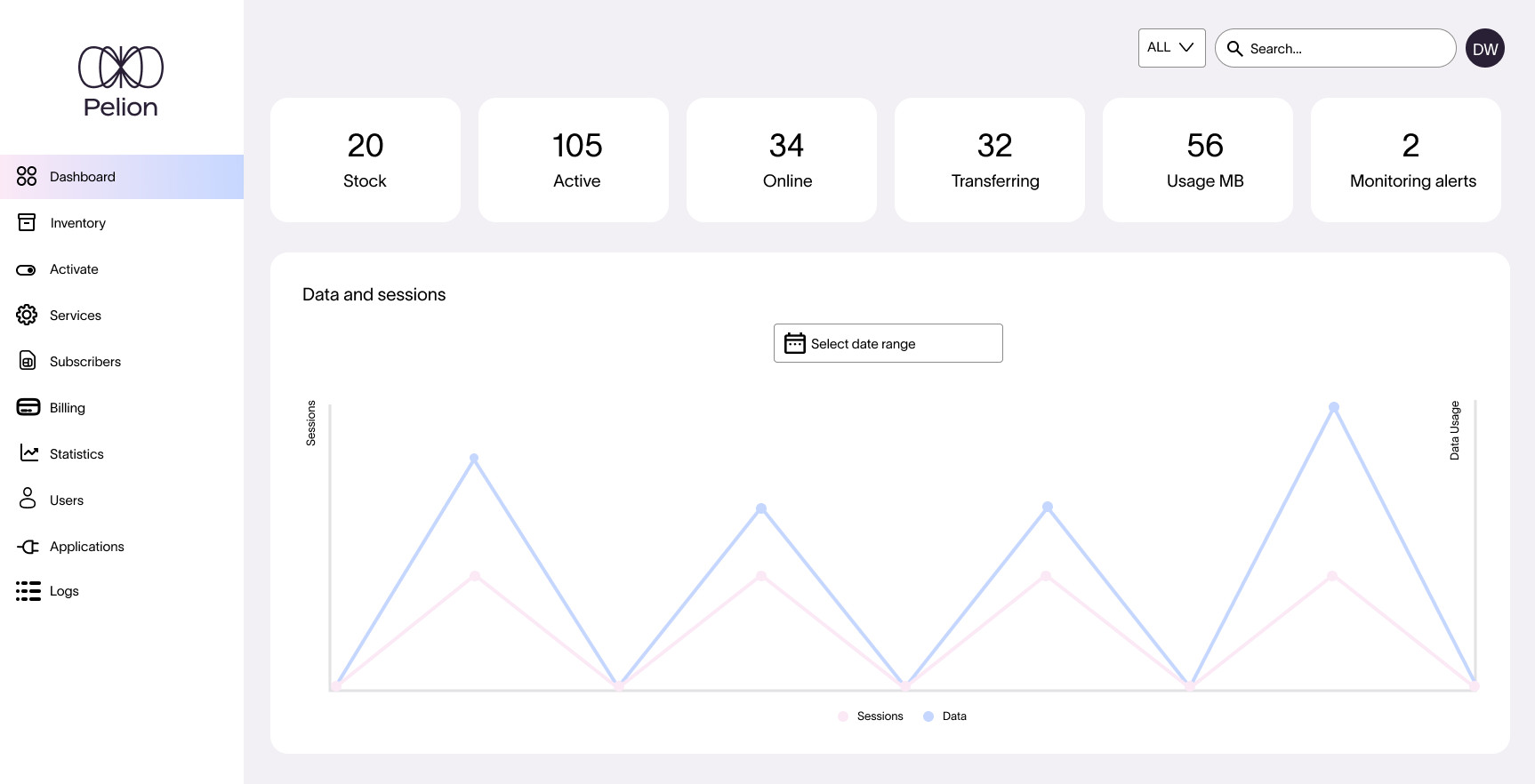Click the Subscribers SIM card icon
1535x784 pixels.
click(x=28, y=361)
